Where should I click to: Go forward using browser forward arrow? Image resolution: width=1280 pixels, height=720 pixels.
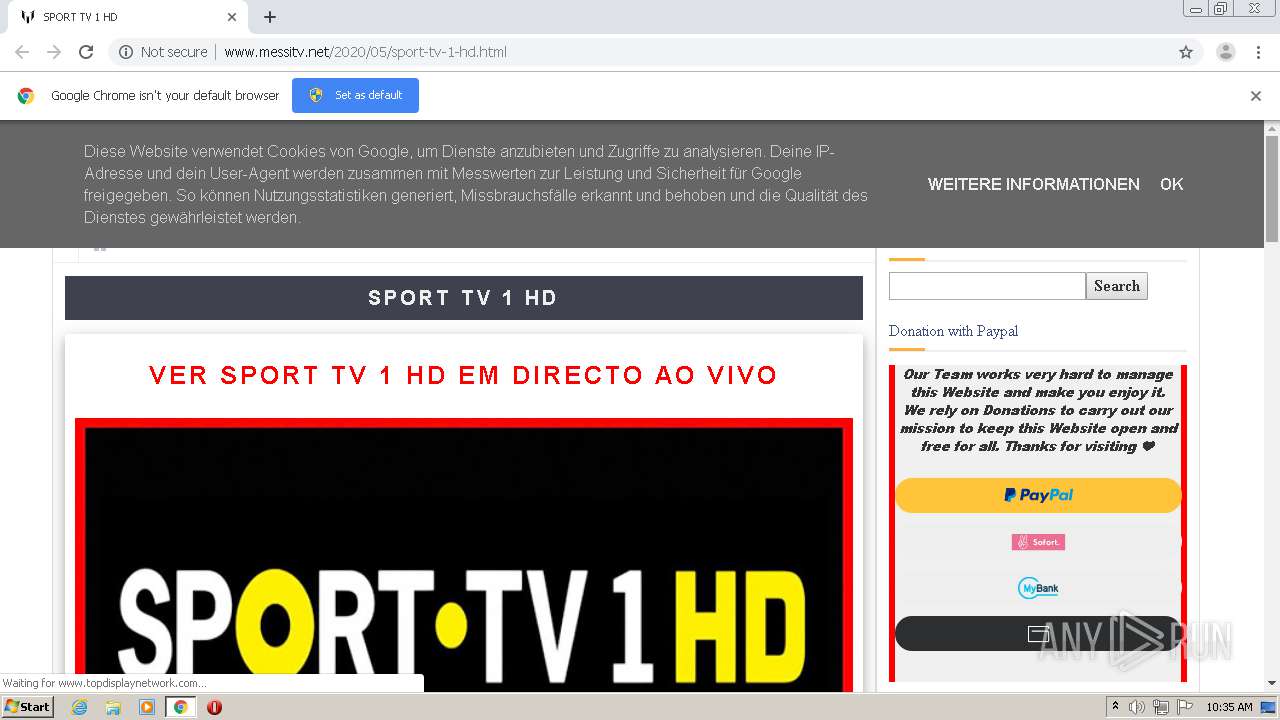[54, 52]
